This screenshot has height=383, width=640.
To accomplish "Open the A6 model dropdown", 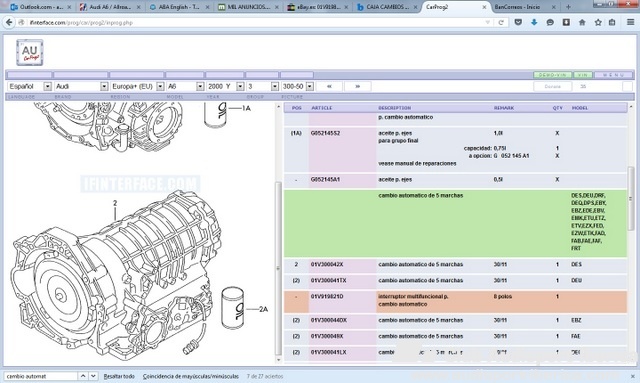I will (200, 87).
